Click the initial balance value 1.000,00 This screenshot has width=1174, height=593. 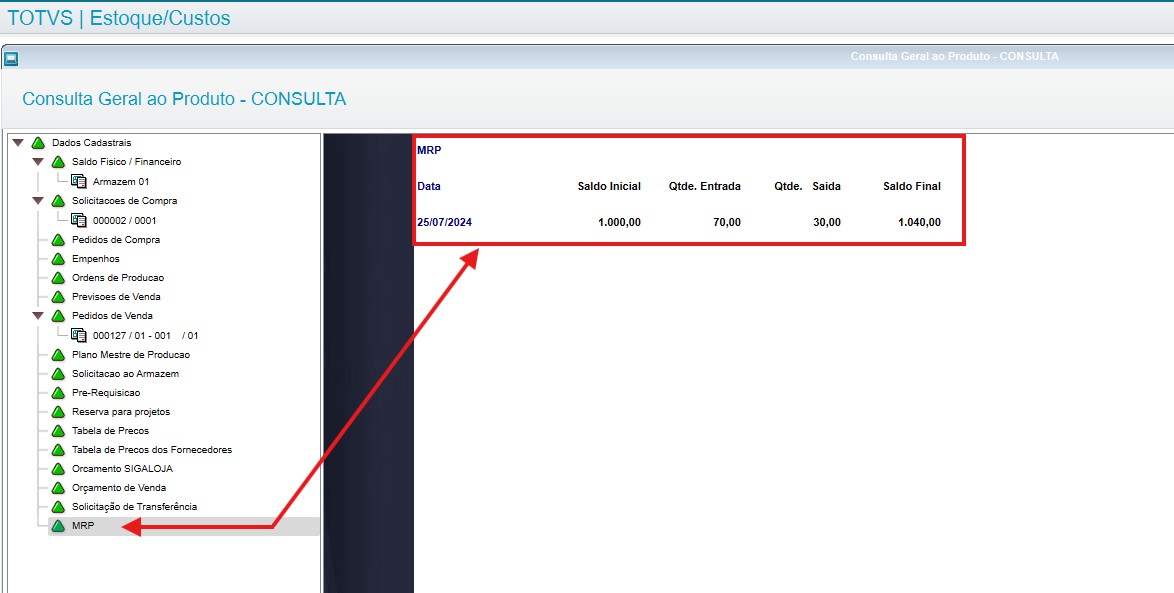pos(619,222)
